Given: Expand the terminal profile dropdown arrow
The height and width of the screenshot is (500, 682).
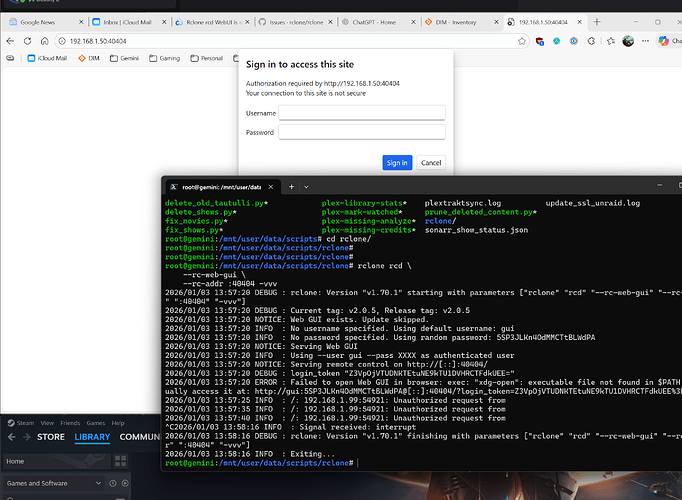Looking at the screenshot, I should click(309, 186).
